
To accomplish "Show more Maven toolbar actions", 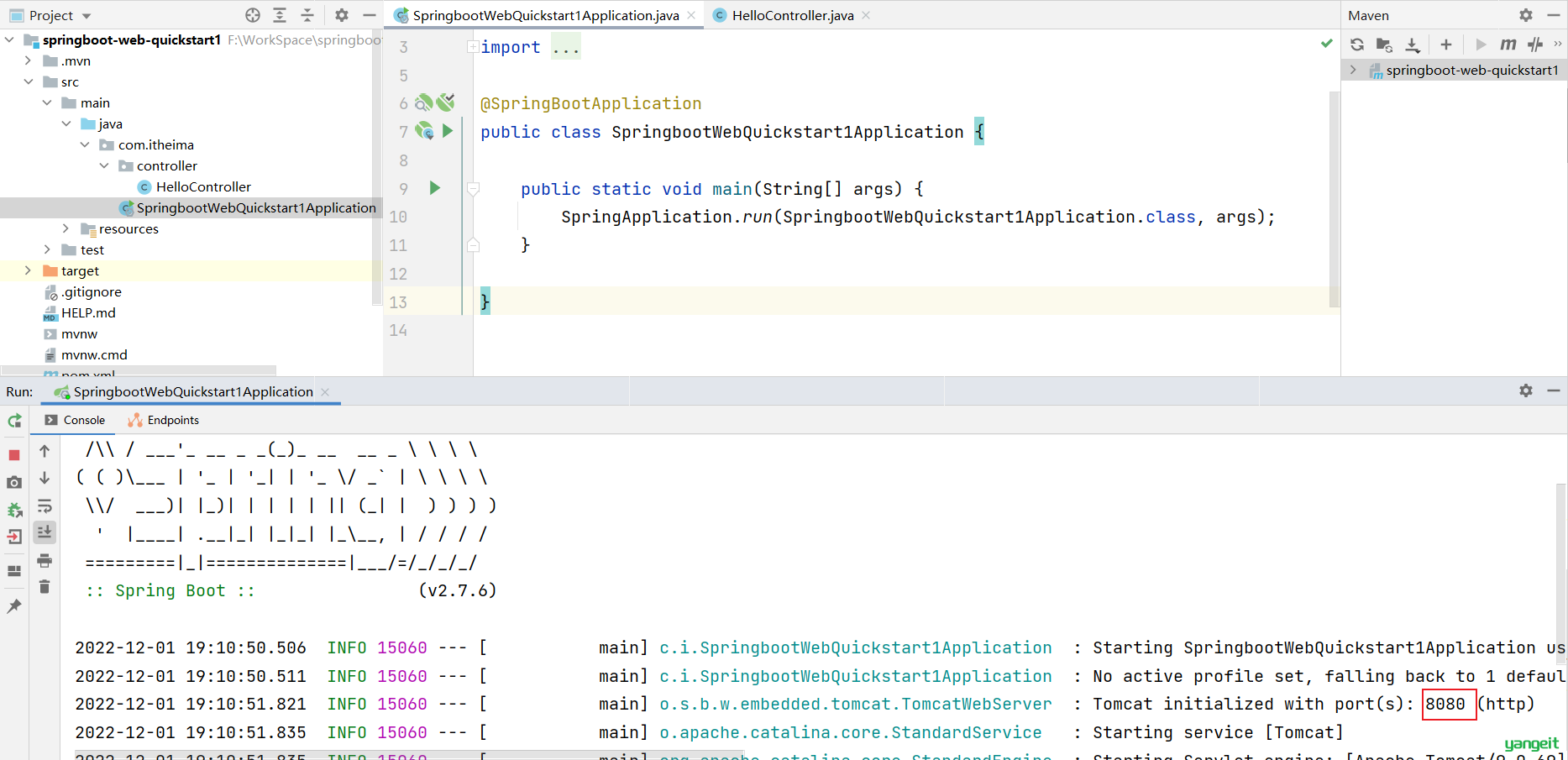I will pyautogui.click(x=1558, y=45).
